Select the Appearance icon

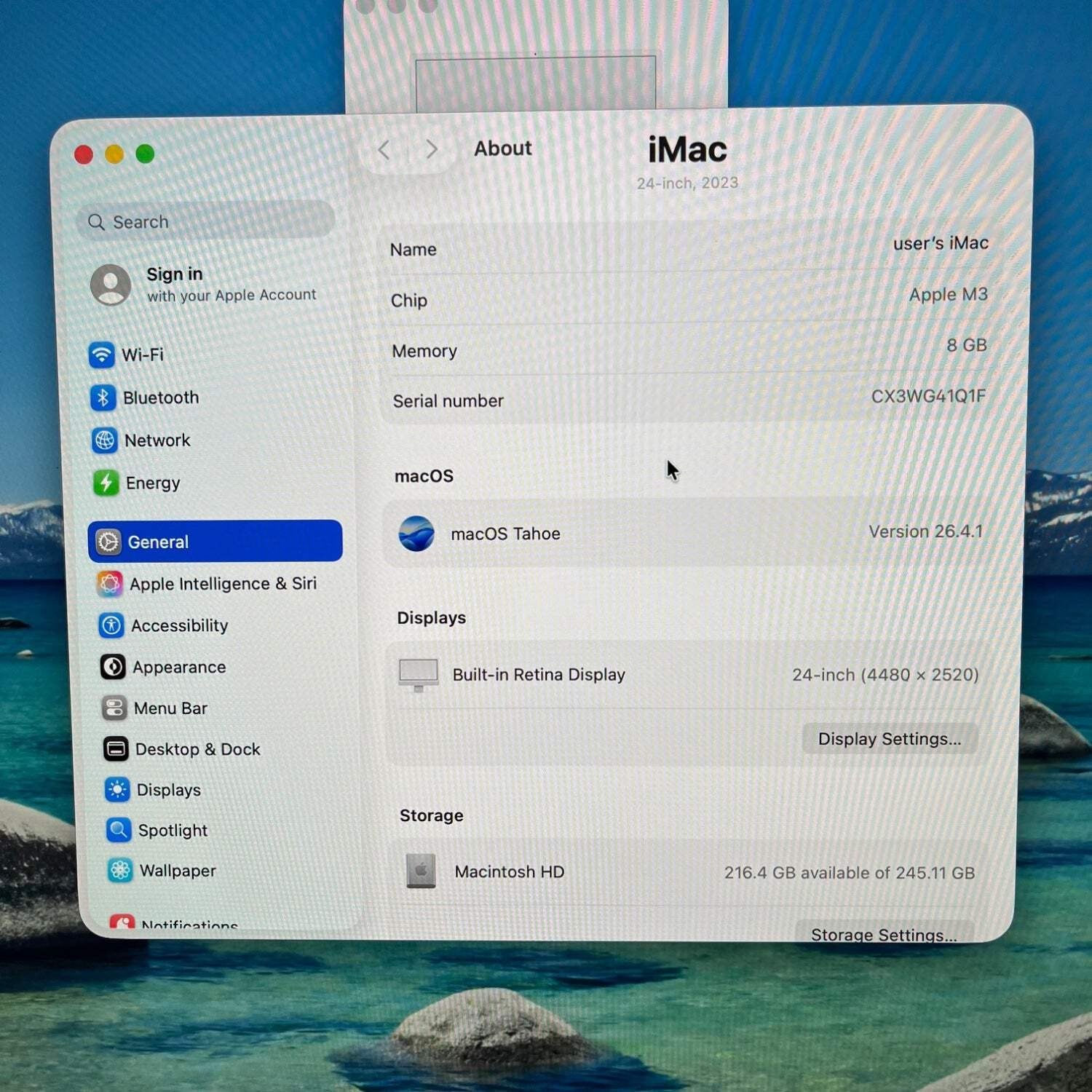(x=113, y=667)
